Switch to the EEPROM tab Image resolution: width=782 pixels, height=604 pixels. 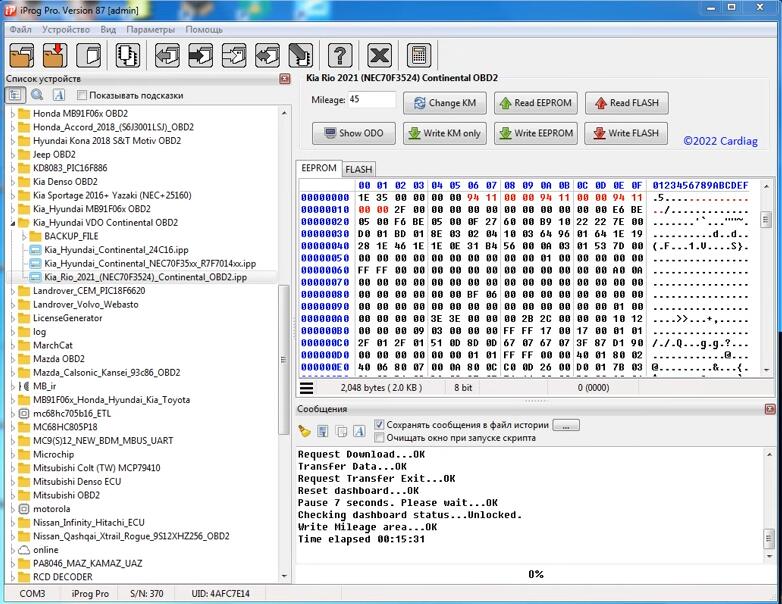click(319, 168)
